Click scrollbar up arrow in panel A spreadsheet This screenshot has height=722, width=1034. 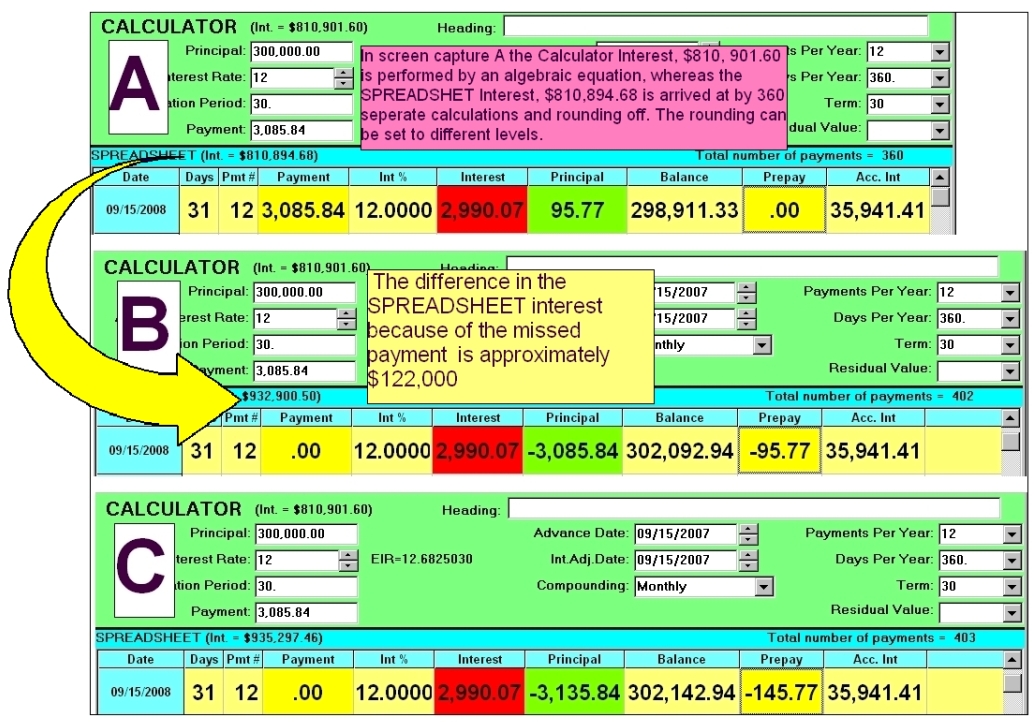click(940, 176)
